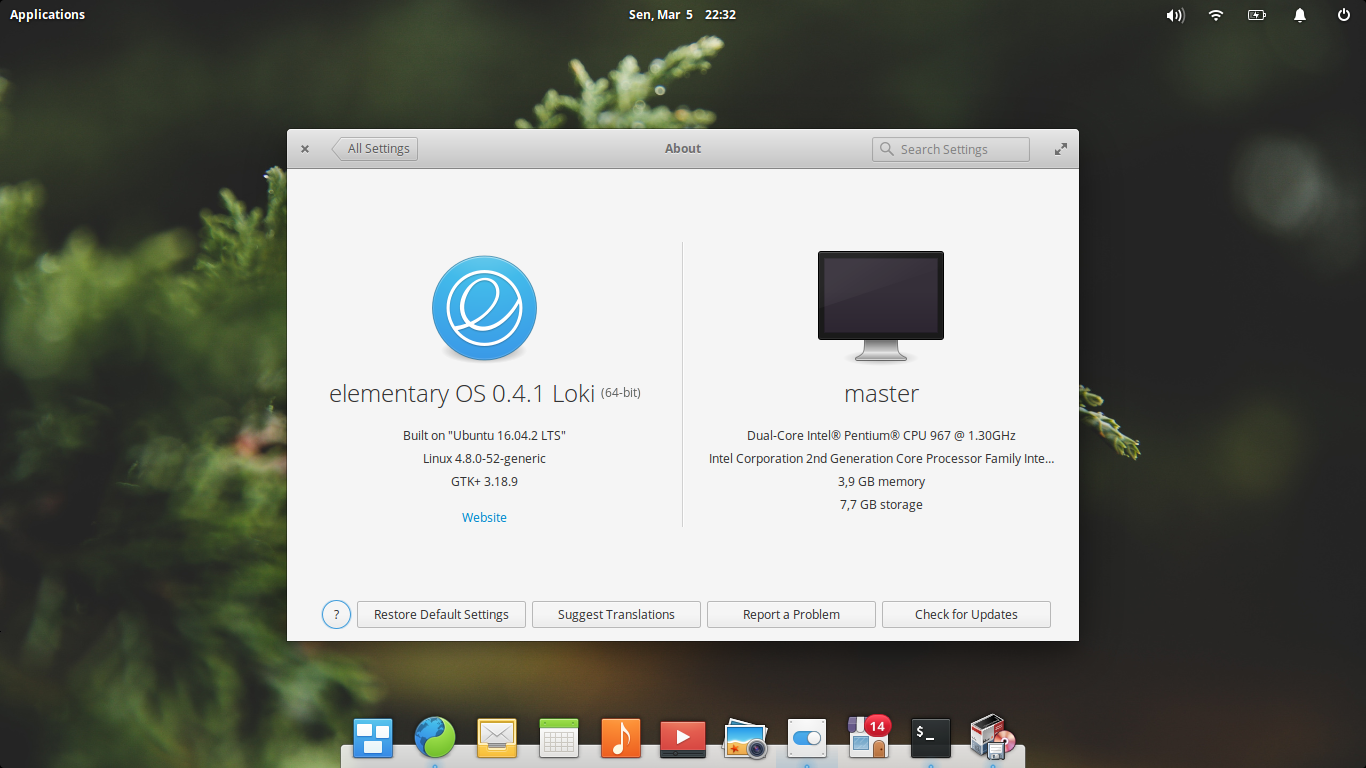1366x768 pixels.
Task: Open Terminal from the dock
Action: [929, 738]
